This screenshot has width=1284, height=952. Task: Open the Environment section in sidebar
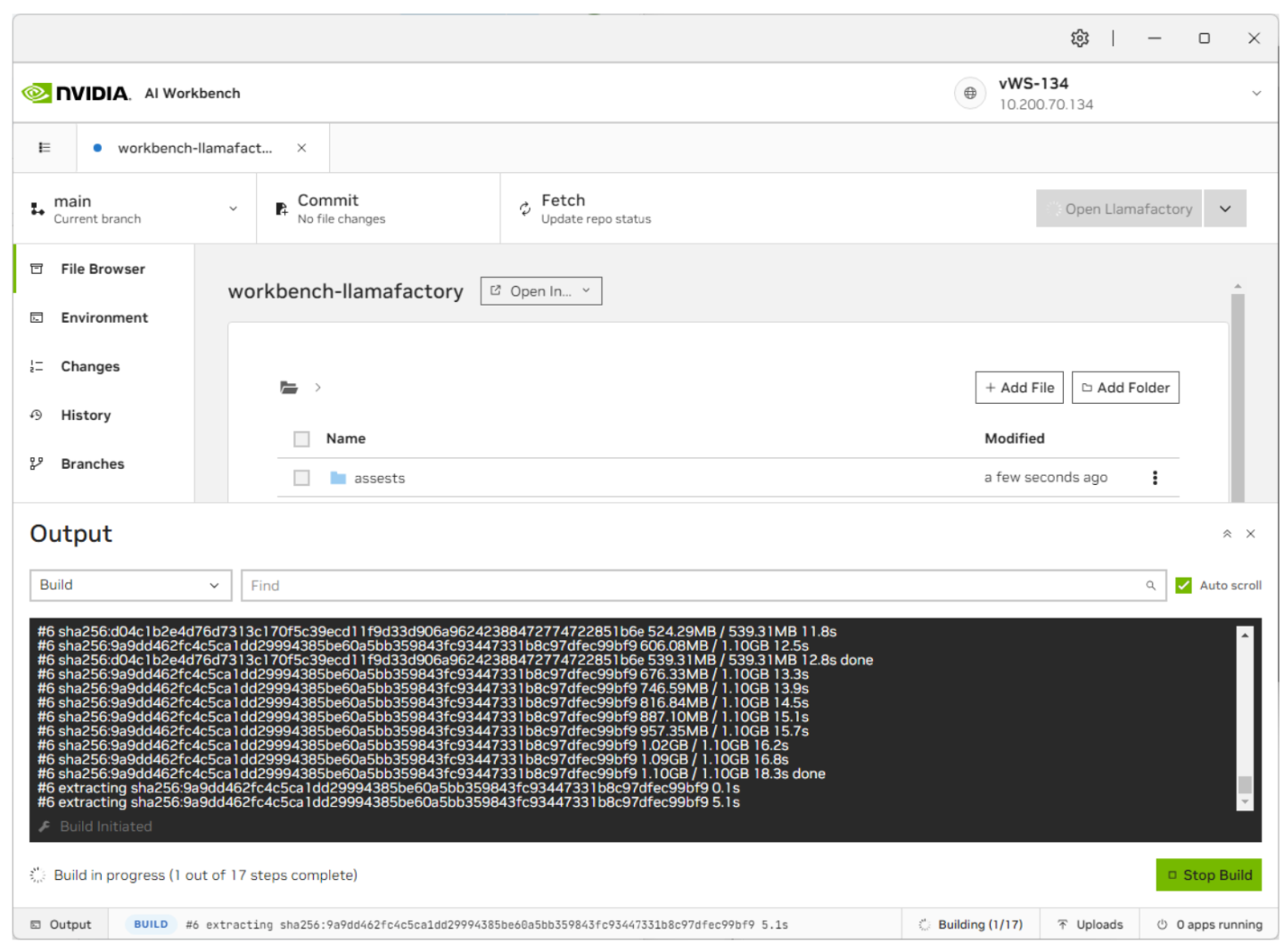pos(103,317)
